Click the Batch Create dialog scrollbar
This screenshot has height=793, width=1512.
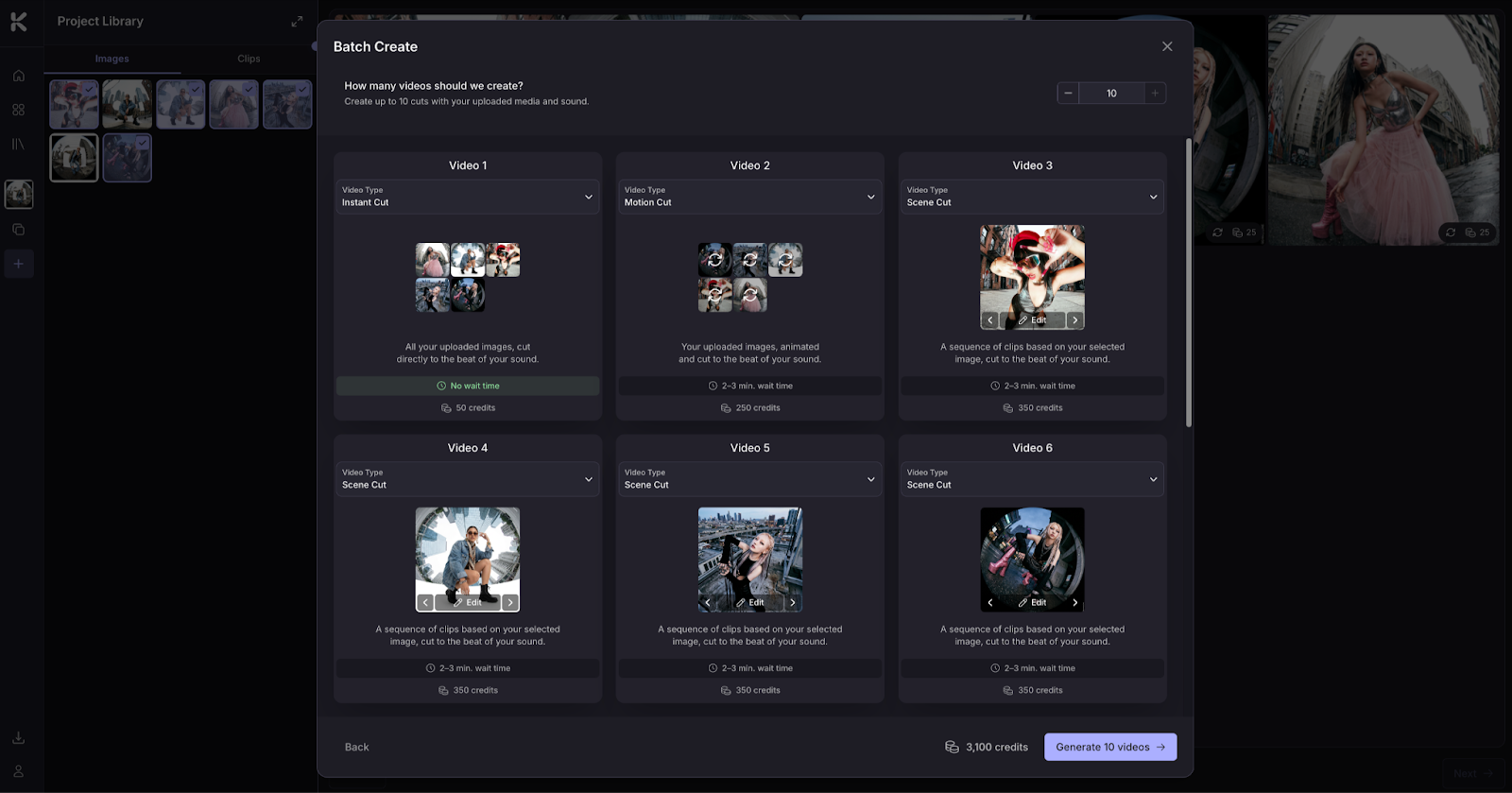[1189, 282]
